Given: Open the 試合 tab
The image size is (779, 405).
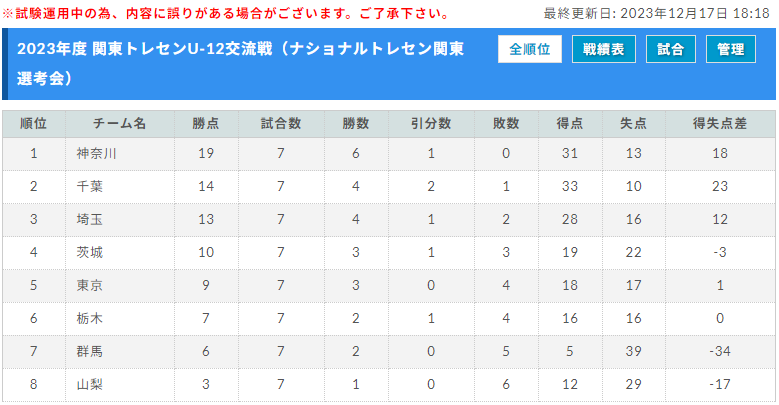Looking at the screenshot, I should coord(671,49).
